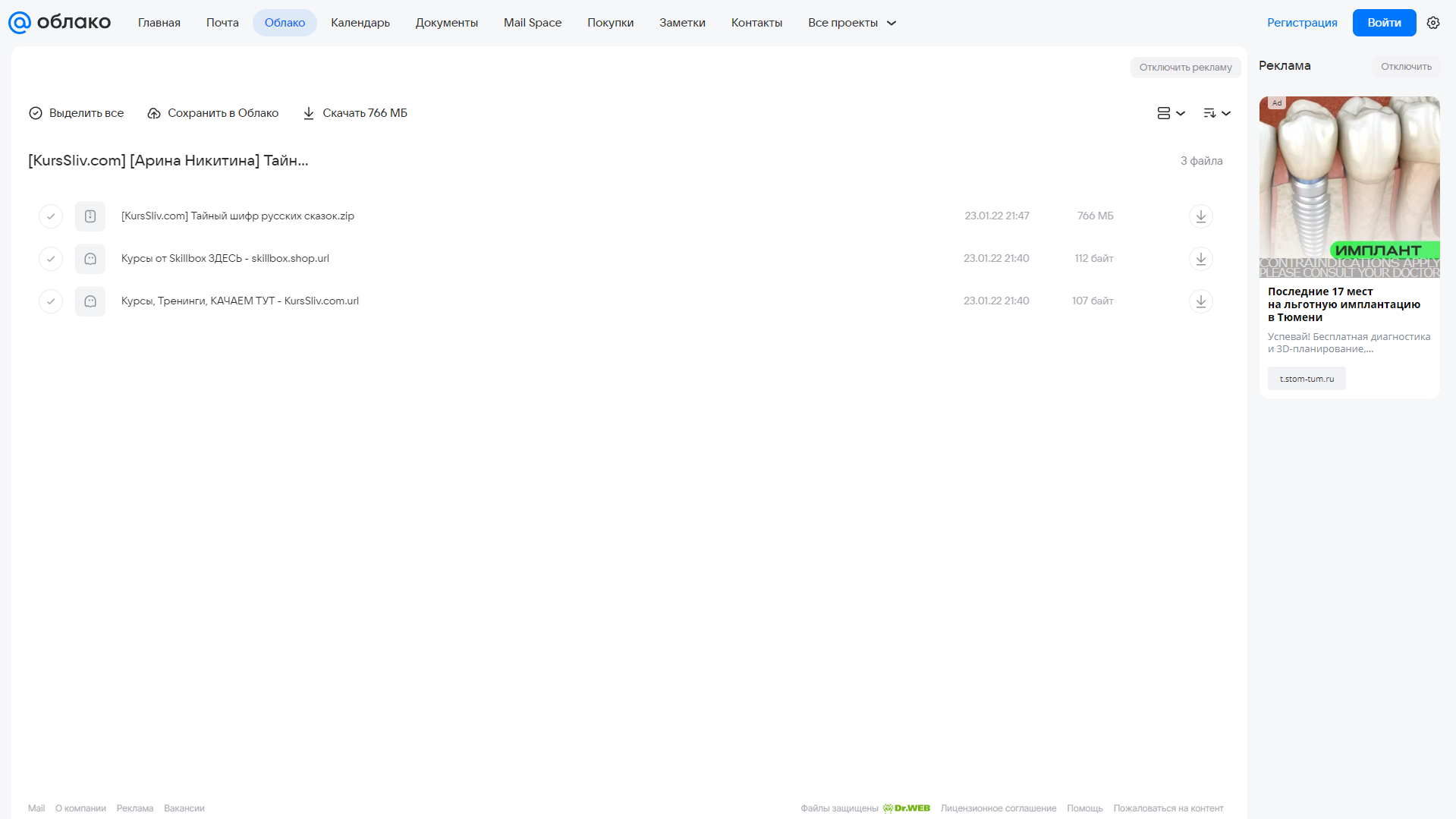The height and width of the screenshot is (819, 1456).
Task: Click the zip archive file icon
Action: pos(90,216)
